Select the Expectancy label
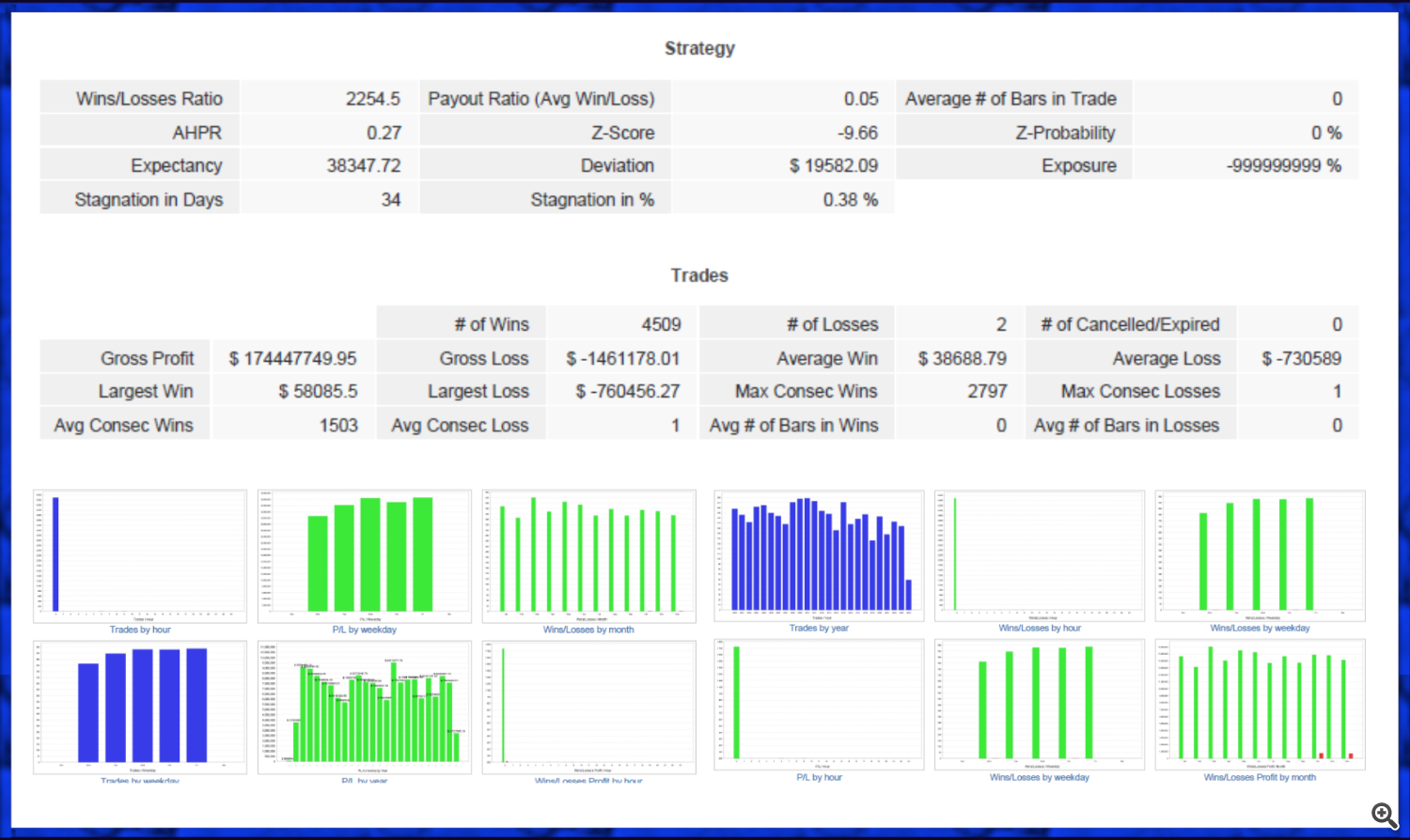 pyautogui.click(x=177, y=165)
